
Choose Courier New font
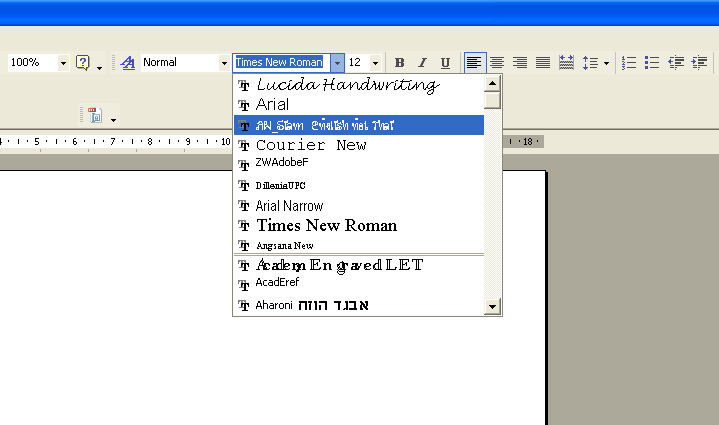coord(359,145)
